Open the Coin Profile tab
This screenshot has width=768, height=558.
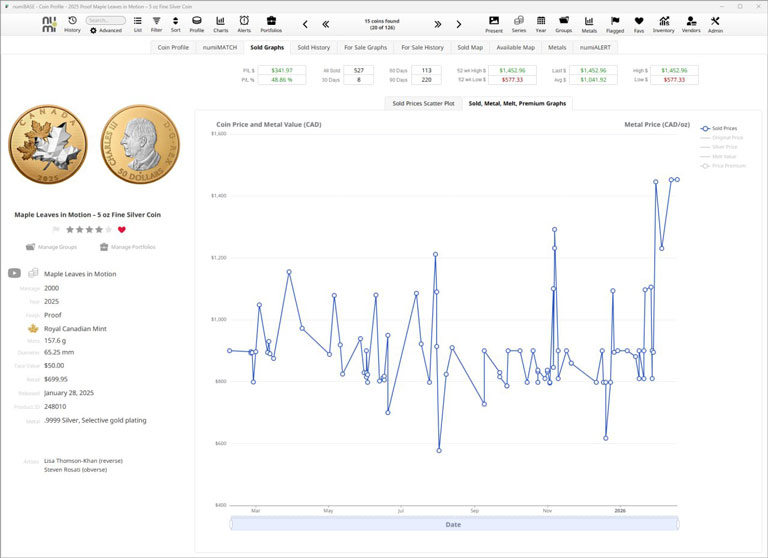point(173,48)
